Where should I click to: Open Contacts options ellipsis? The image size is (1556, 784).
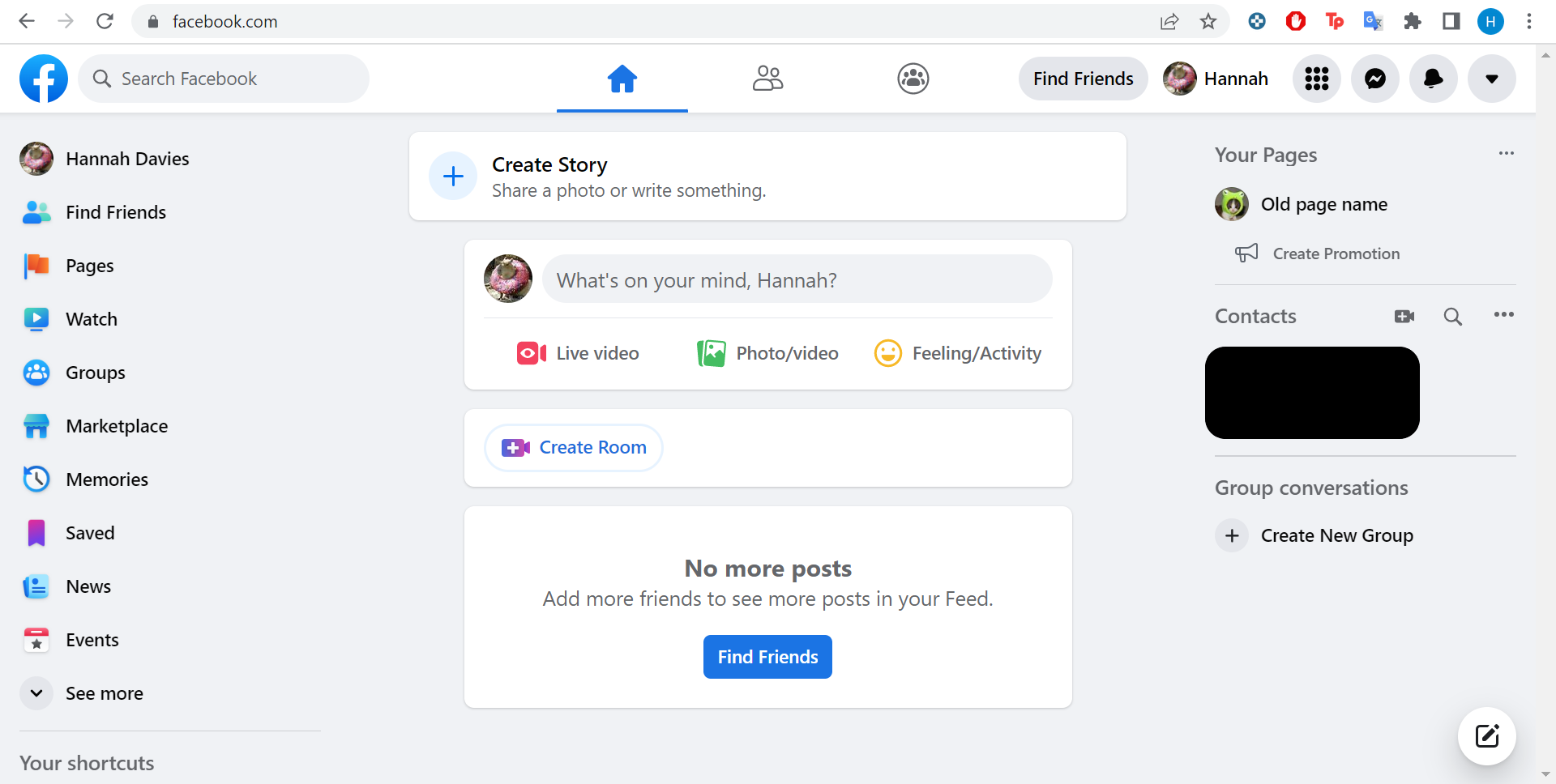tap(1504, 315)
